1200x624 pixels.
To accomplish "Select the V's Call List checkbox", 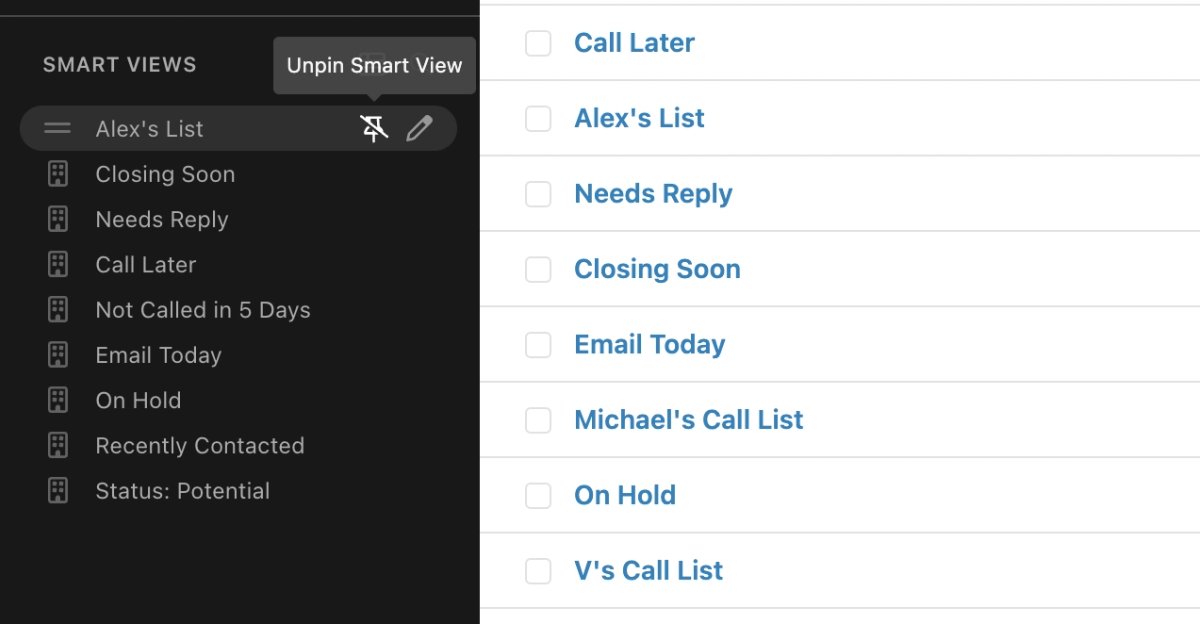I will [538, 571].
